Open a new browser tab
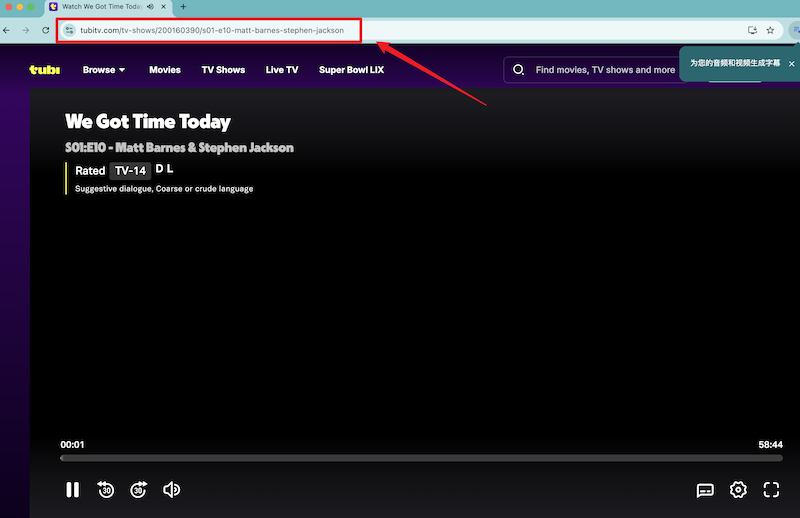The width and height of the screenshot is (800, 518). click(183, 7)
